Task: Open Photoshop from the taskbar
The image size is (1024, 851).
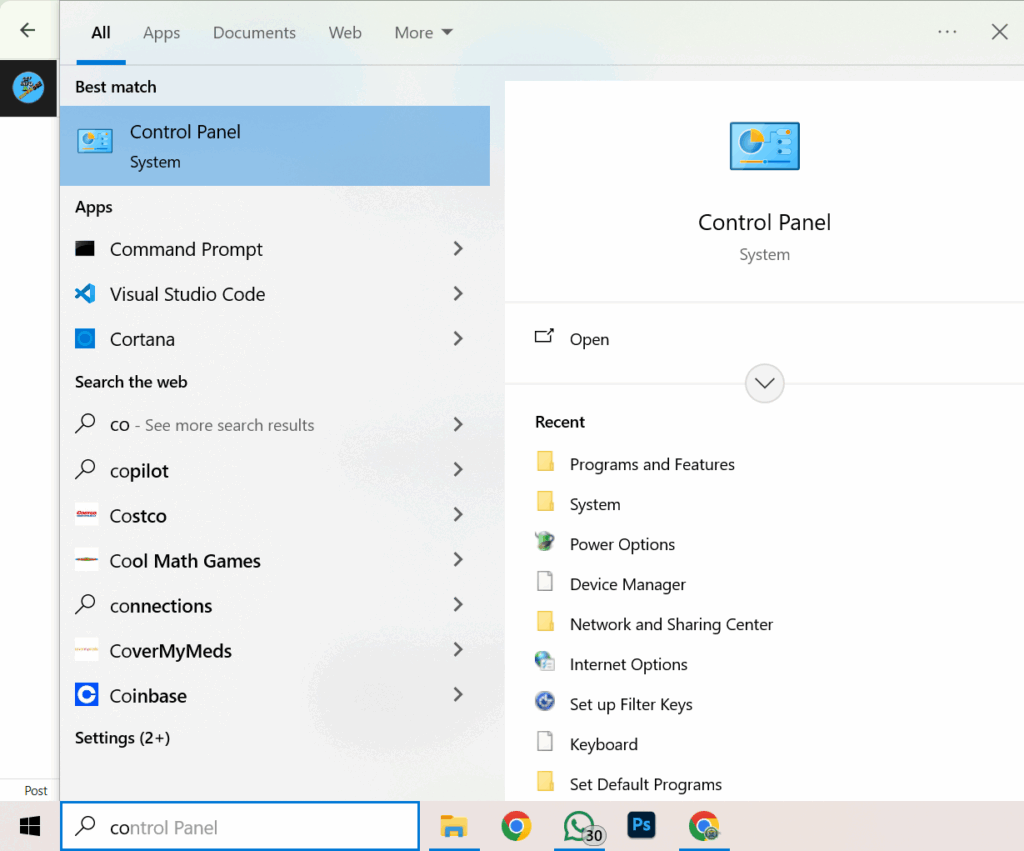Action: (641, 826)
